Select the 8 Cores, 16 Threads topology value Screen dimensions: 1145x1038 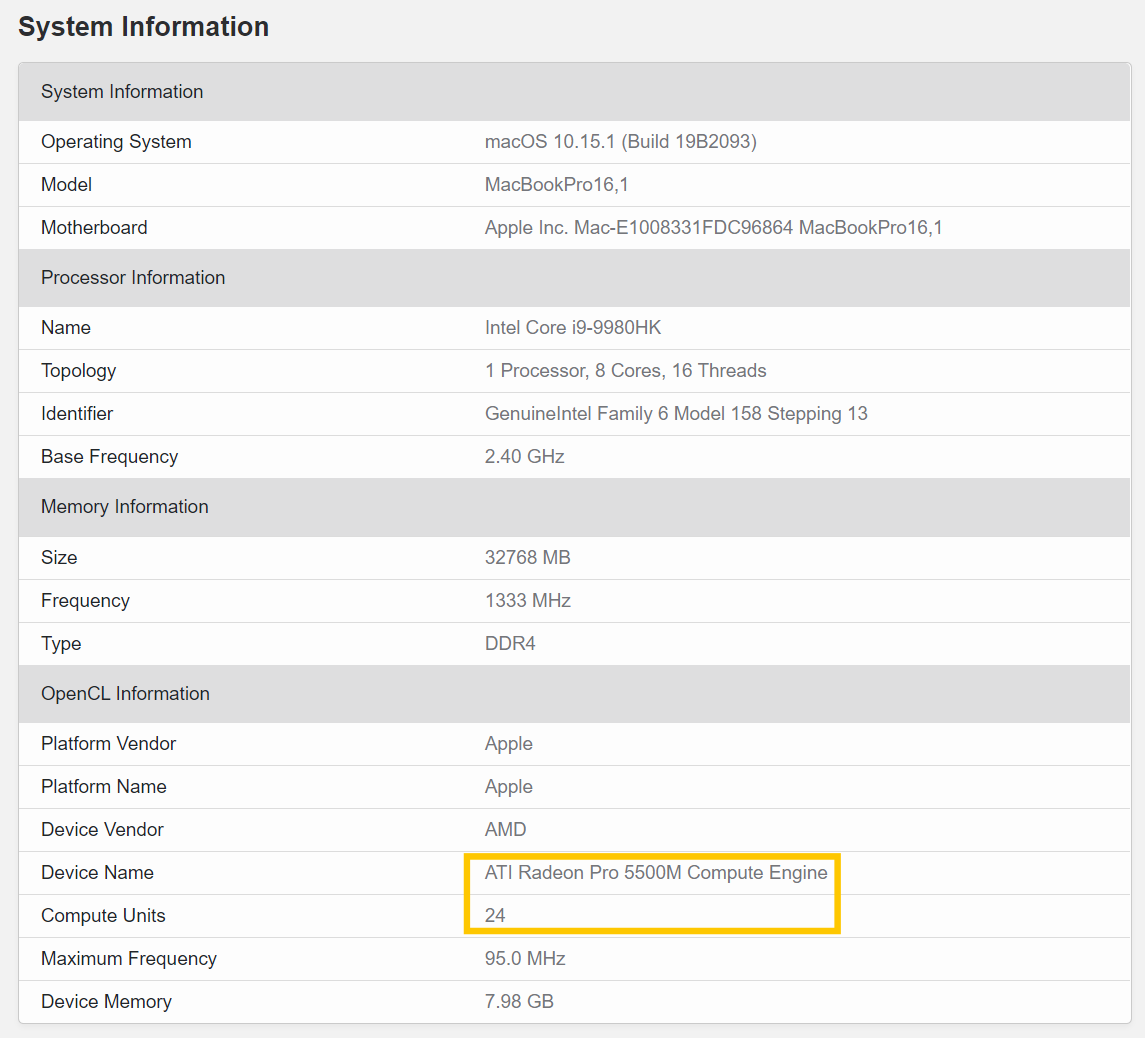pyautogui.click(x=625, y=371)
